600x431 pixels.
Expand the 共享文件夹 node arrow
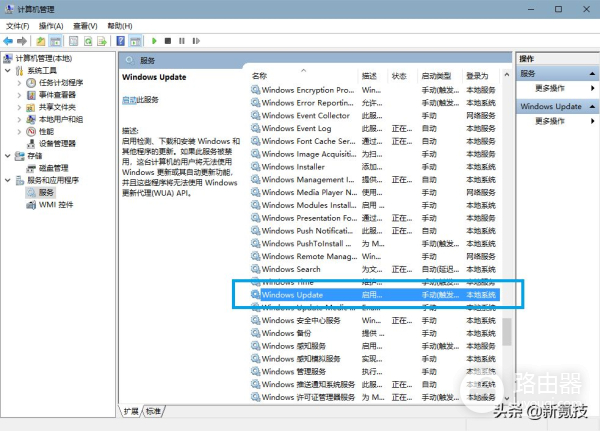(x=19, y=107)
